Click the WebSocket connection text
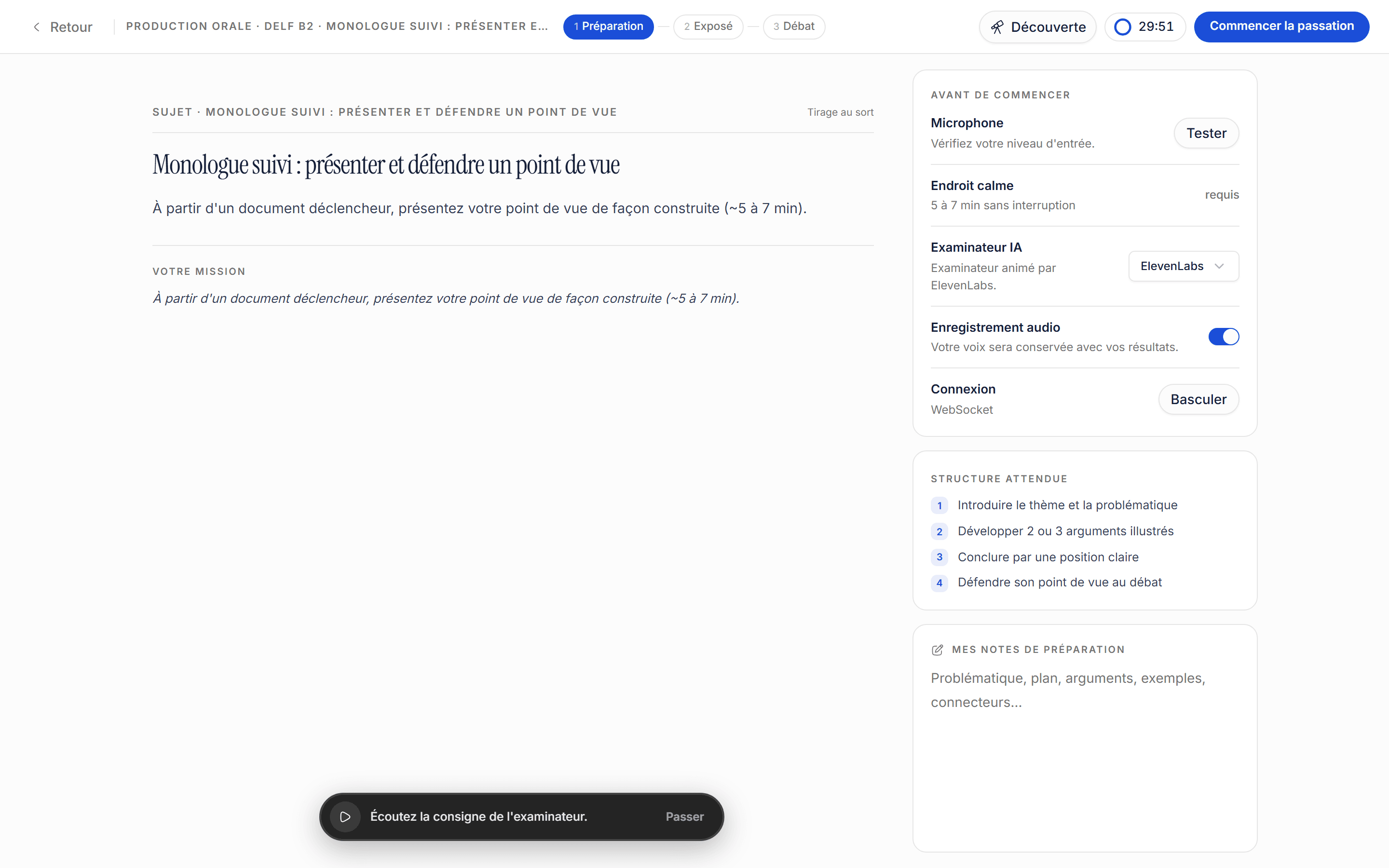Image resolution: width=1389 pixels, height=868 pixels. (x=961, y=410)
